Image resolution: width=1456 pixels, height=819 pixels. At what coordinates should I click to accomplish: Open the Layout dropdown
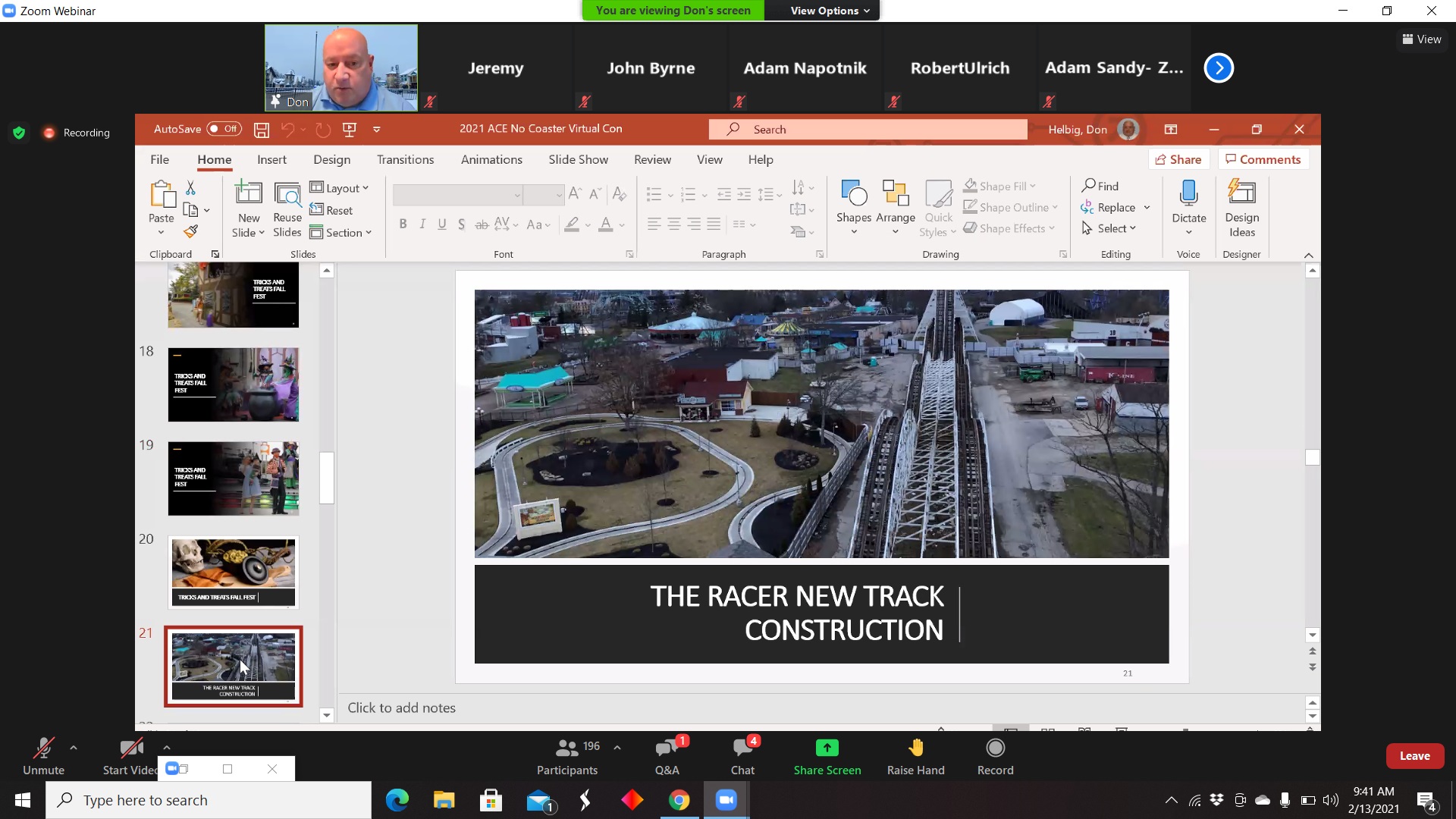coord(340,188)
